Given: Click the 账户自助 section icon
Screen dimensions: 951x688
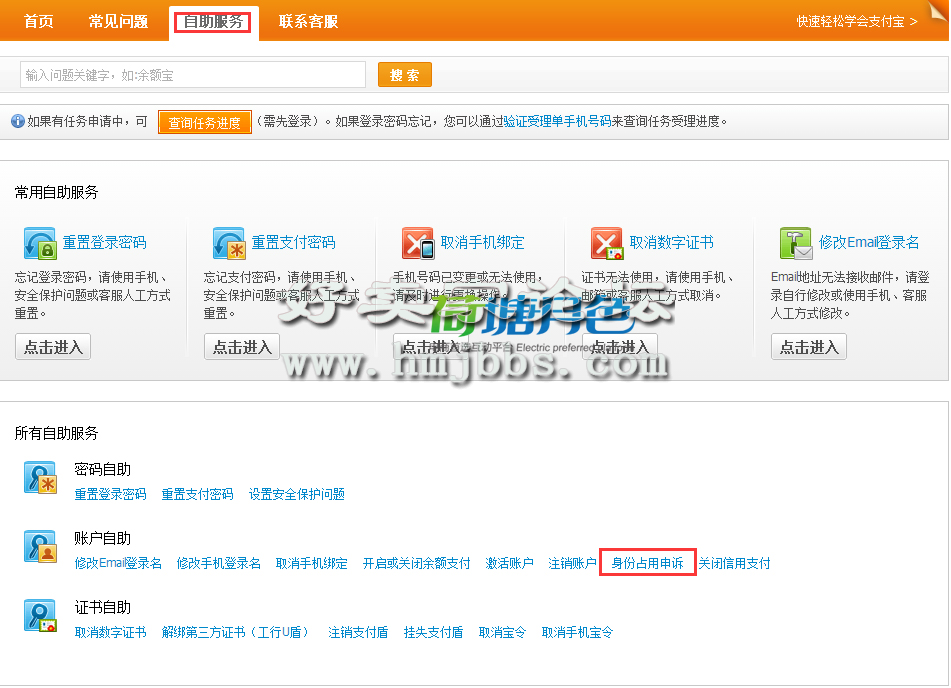Looking at the screenshot, I should click(x=40, y=547).
